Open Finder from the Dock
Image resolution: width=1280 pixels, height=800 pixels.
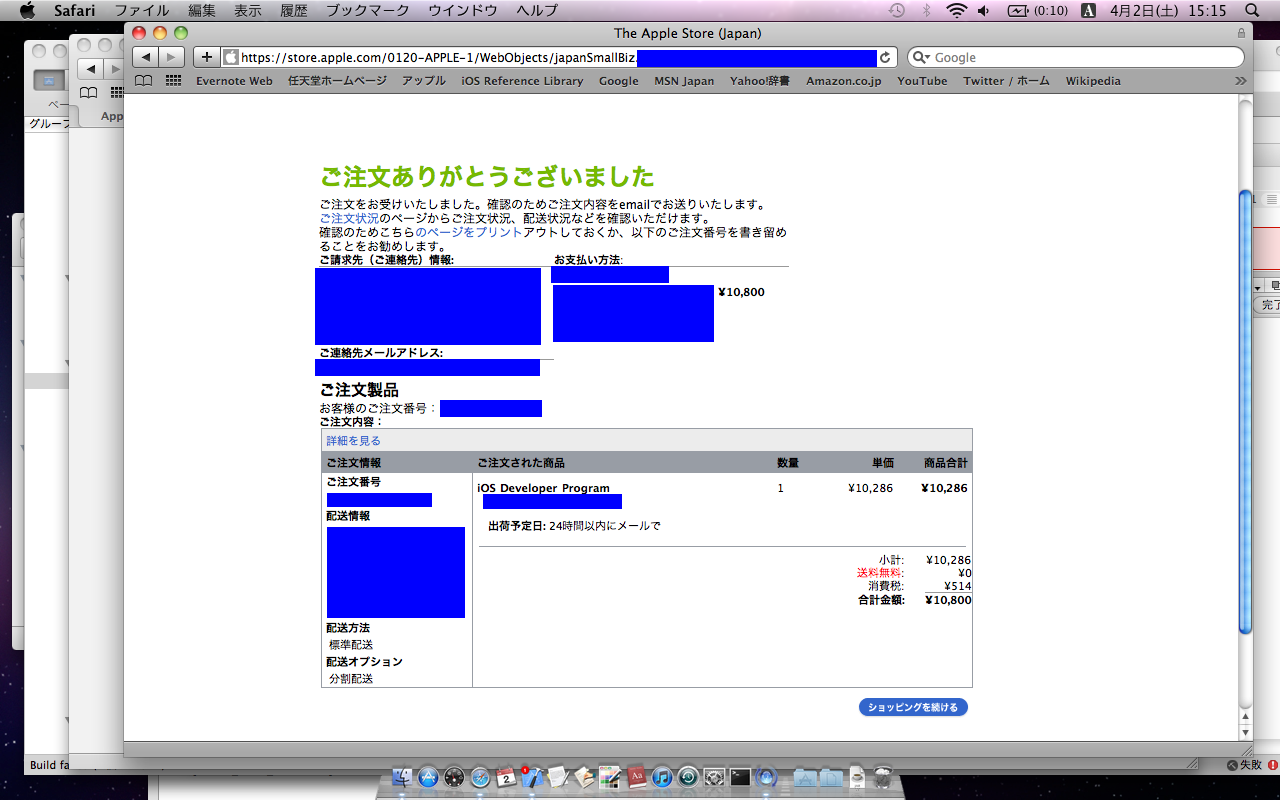point(403,777)
